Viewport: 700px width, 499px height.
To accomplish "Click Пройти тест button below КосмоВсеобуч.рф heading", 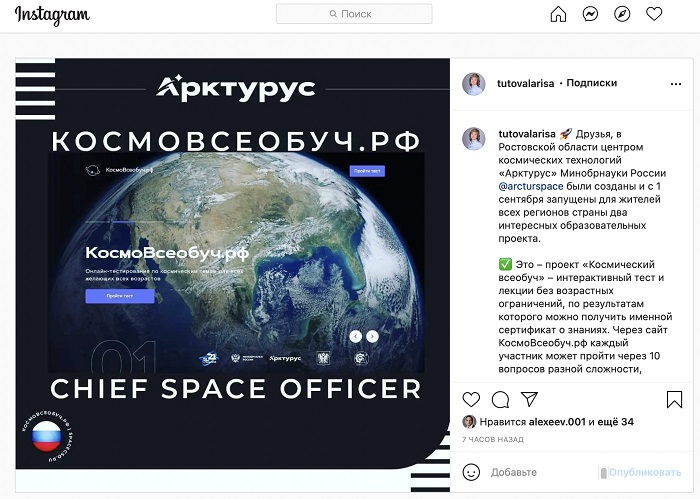I will point(120,296).
